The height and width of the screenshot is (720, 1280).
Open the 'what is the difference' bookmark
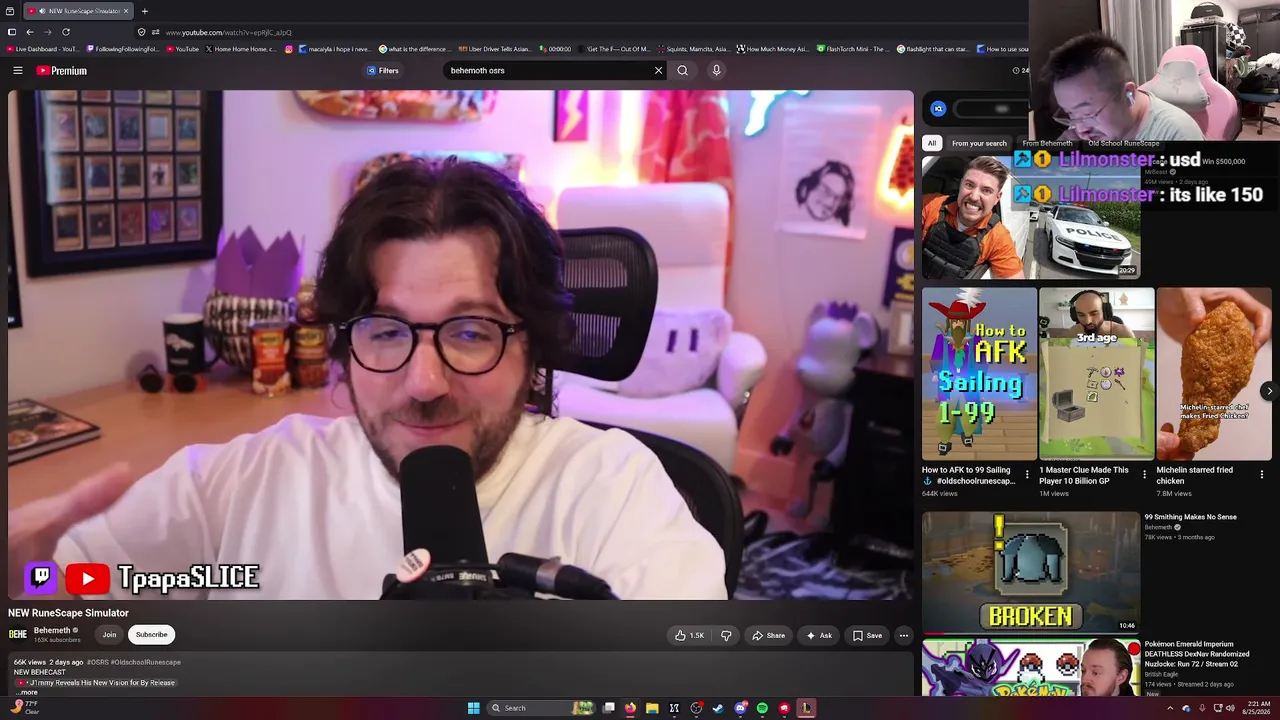pos(415,49)
